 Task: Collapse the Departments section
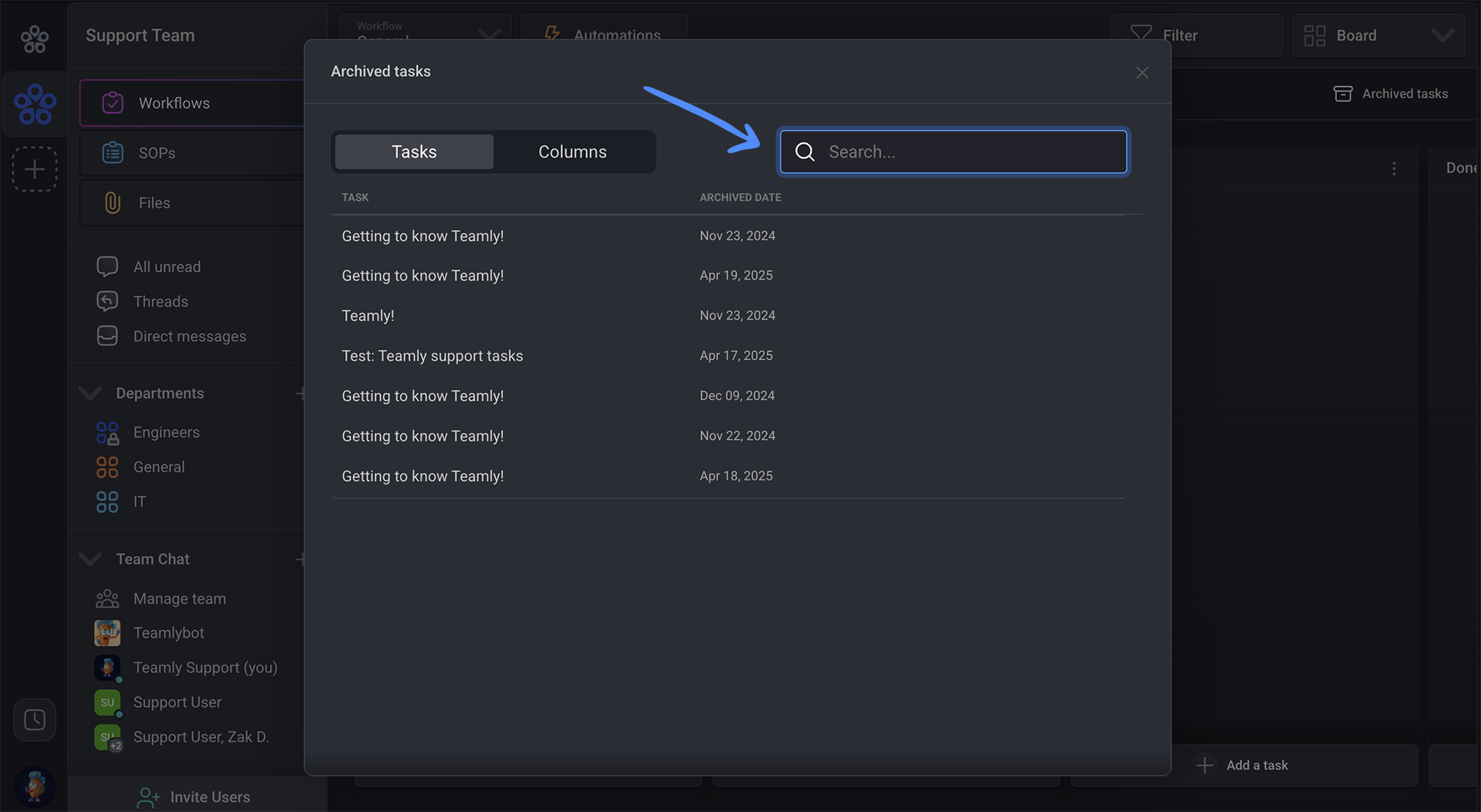[90, 393]
